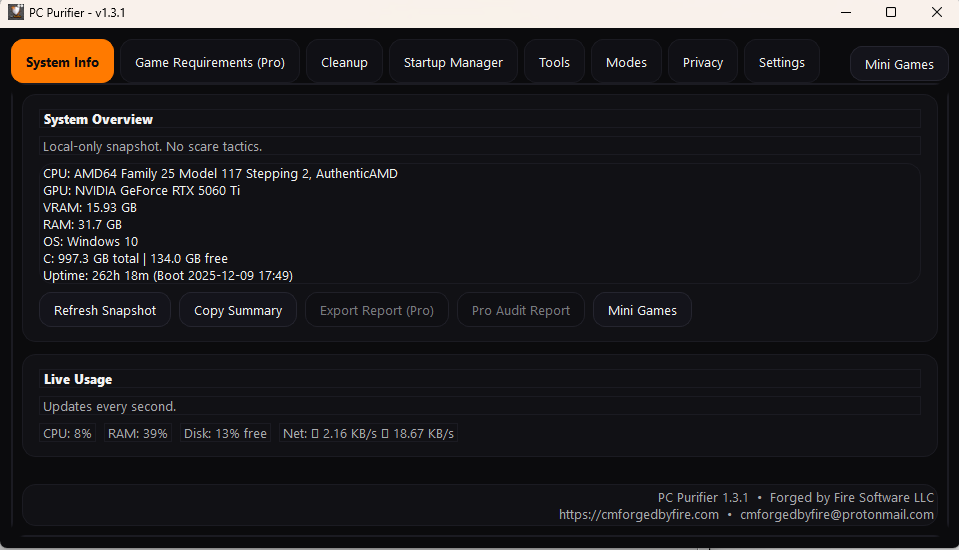This screenshot has width=959, height=550.
Task: Click the CPU AMD64 Family 25 line
Action: (x=220, y=174)
